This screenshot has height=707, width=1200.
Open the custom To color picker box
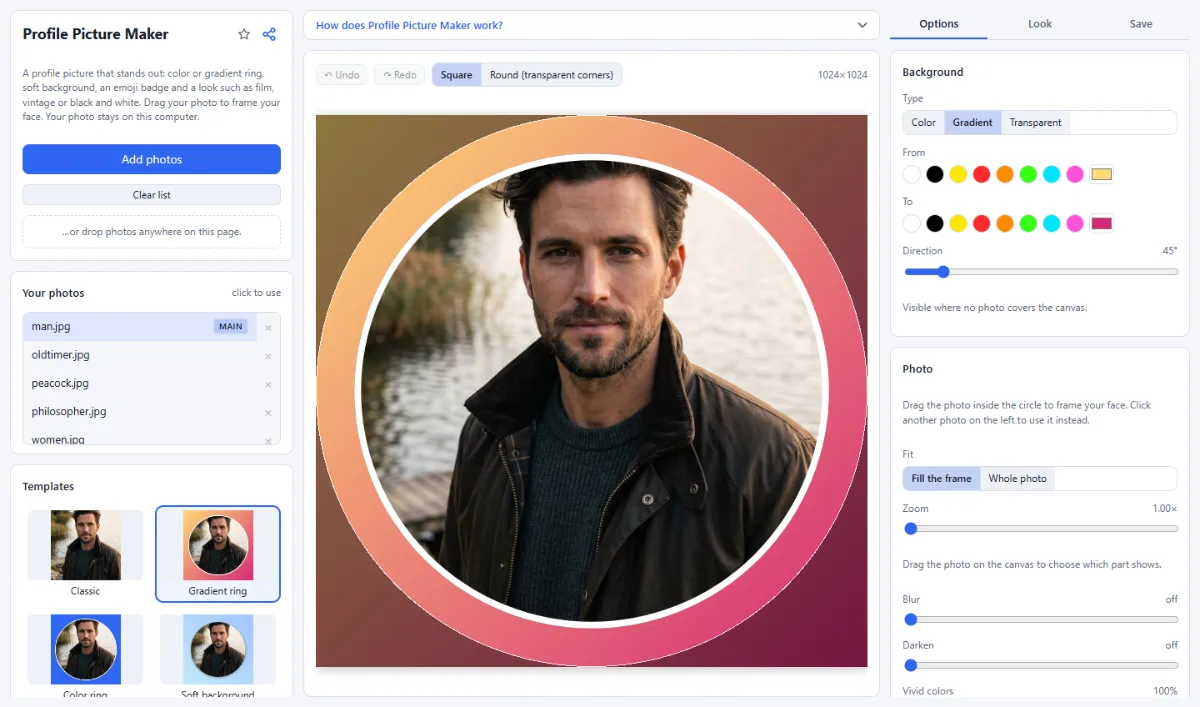[x=1101, y=223]
